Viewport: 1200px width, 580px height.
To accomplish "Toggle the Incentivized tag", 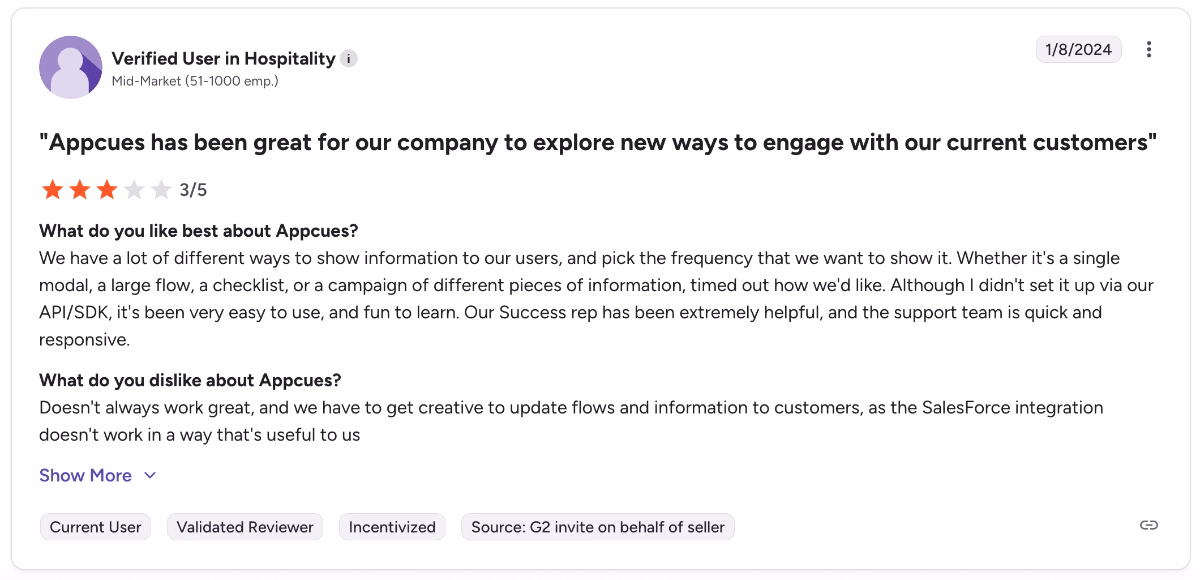I will coord(392,527).
